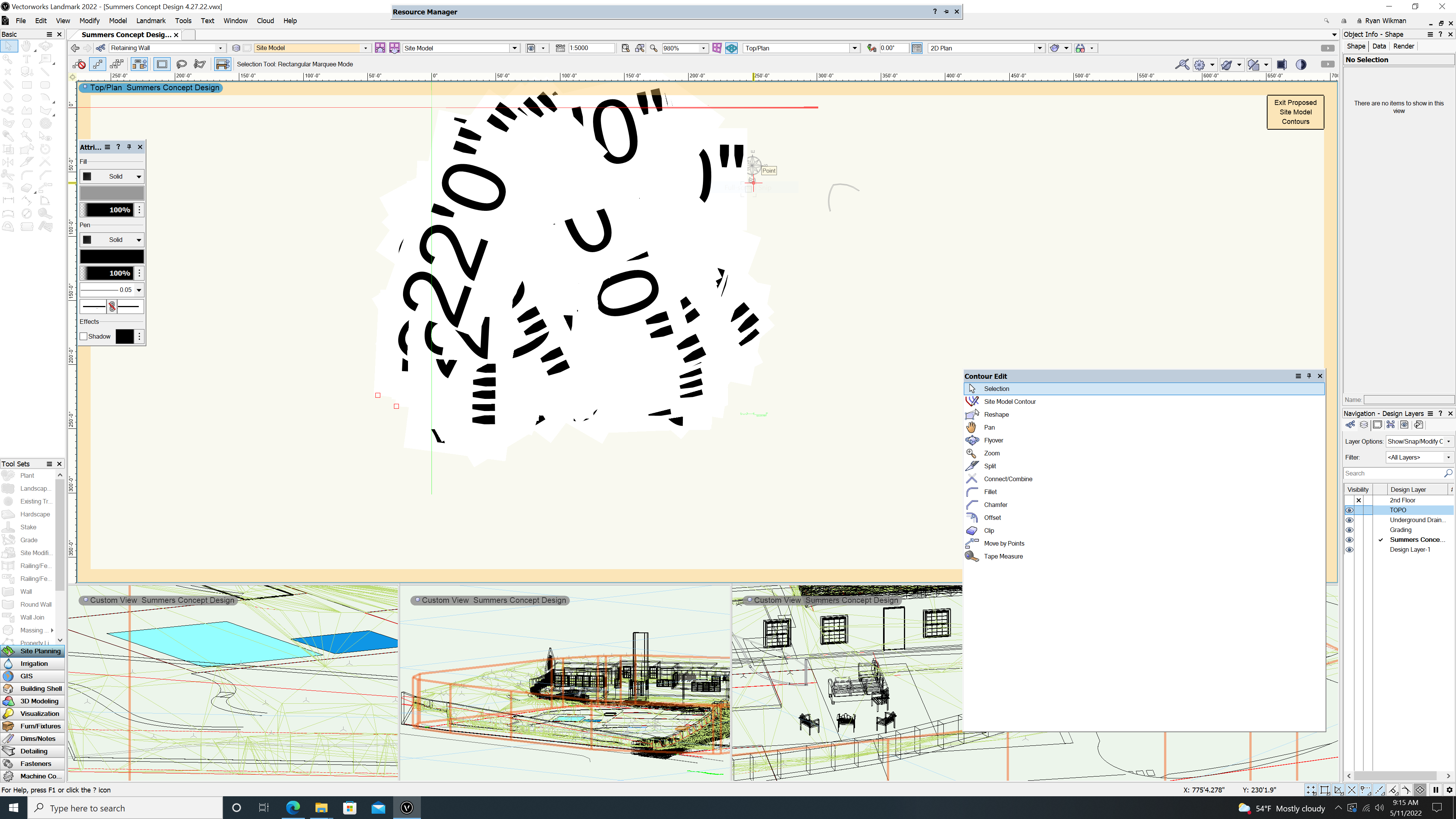Open the Landmark menu
Viewport: 1456px width, 819px height.
[151, 20]
